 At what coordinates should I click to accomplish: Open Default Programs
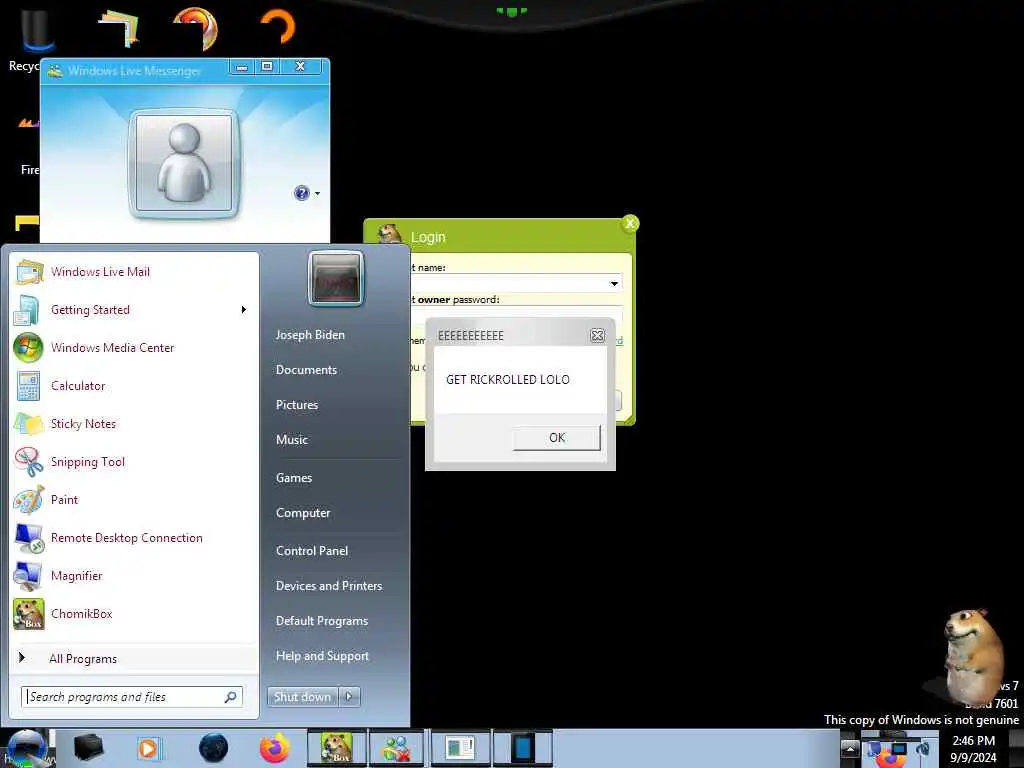tap(322, 621)
